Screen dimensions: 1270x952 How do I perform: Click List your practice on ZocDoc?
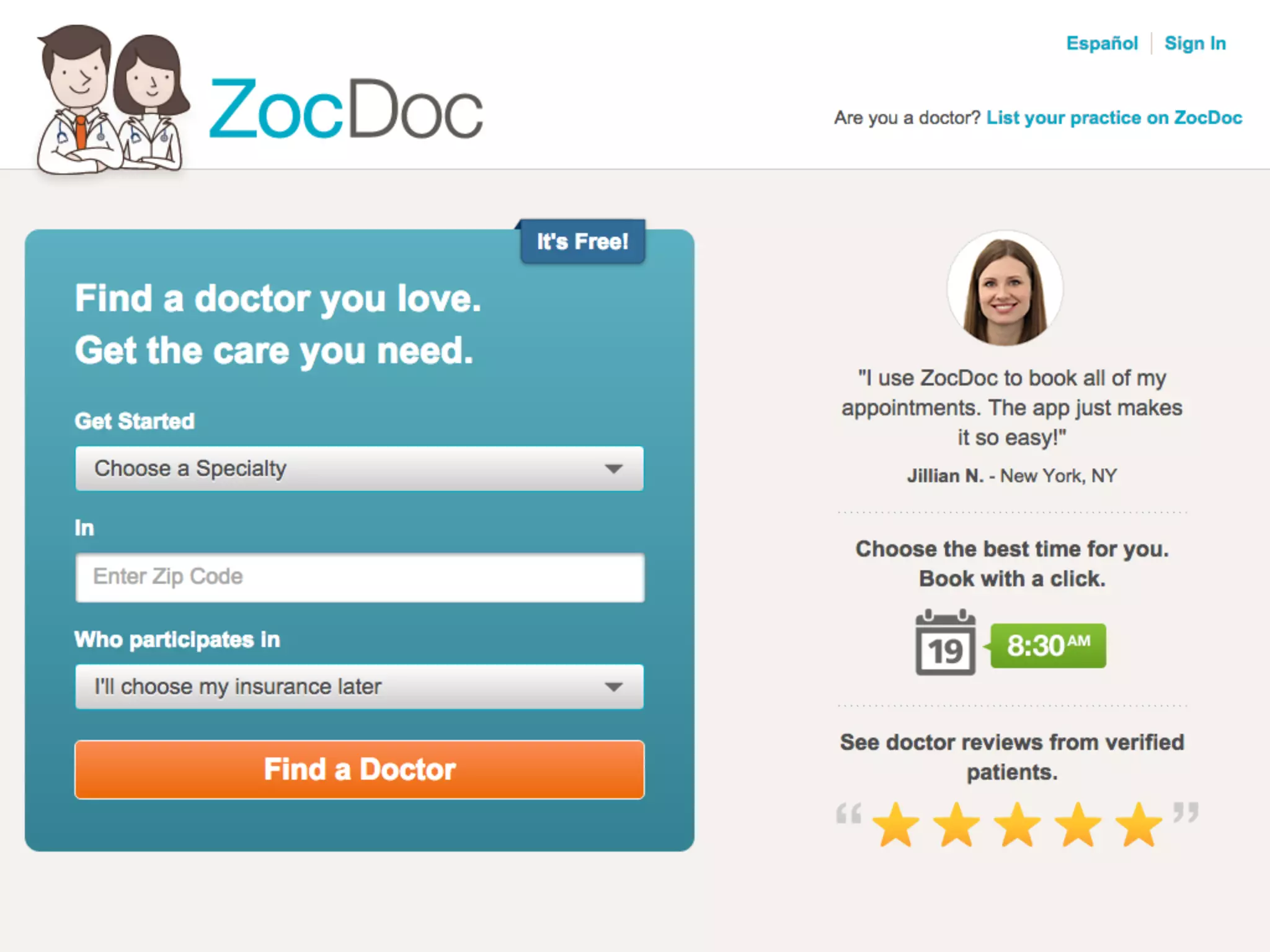click(x=1114, y=118)
